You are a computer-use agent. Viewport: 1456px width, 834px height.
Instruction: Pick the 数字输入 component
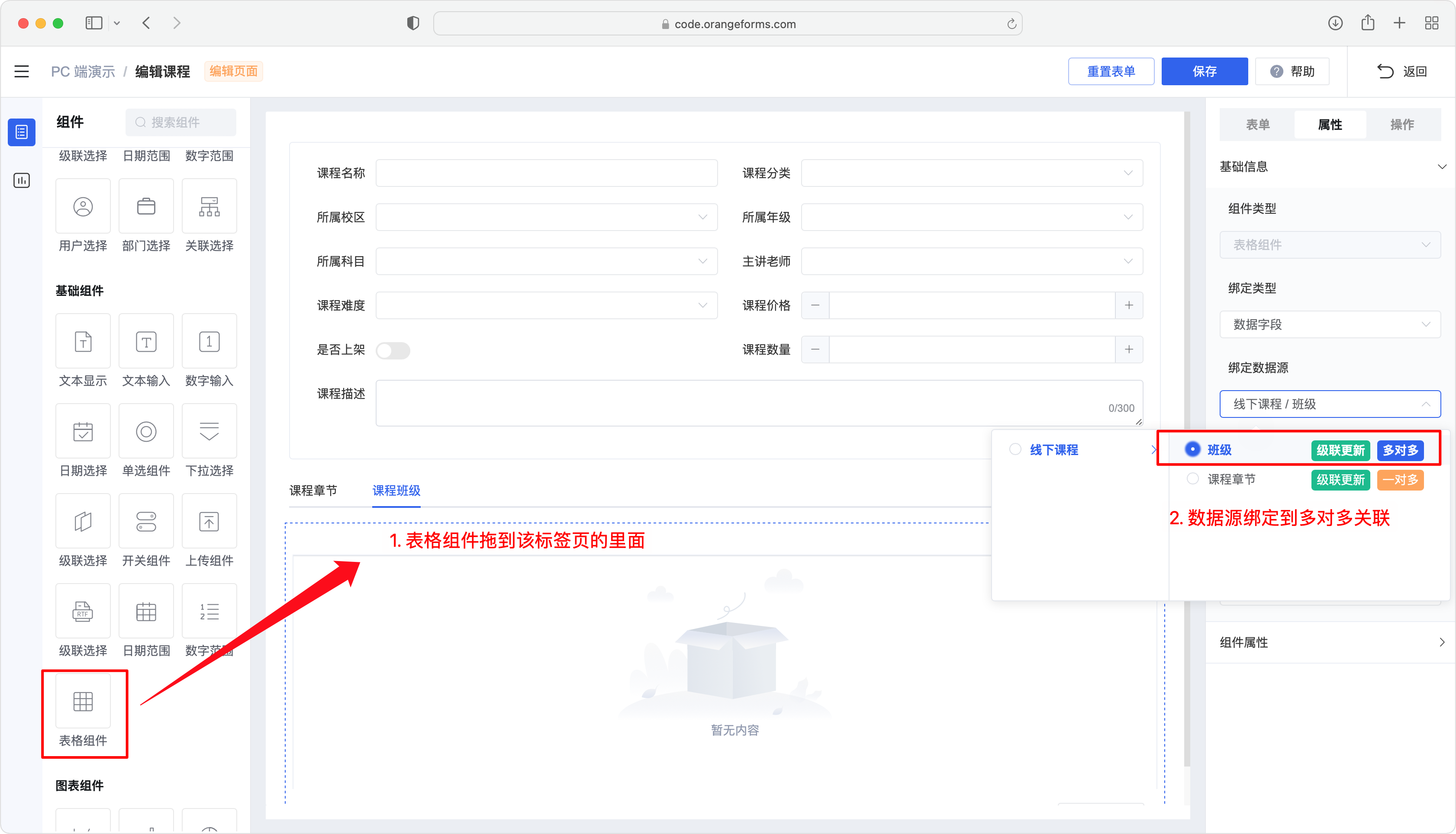[209, 341]
